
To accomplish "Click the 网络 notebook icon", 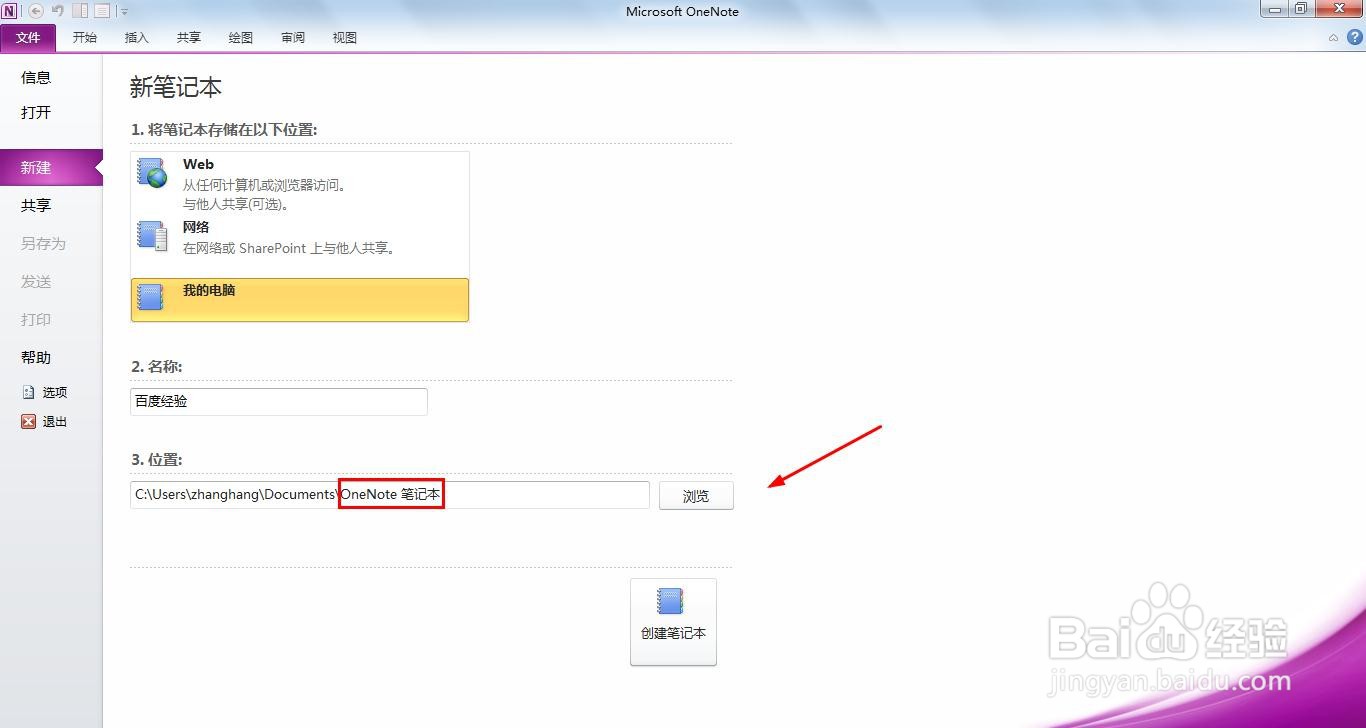I will pyautogui.click(x=152, y=236).
